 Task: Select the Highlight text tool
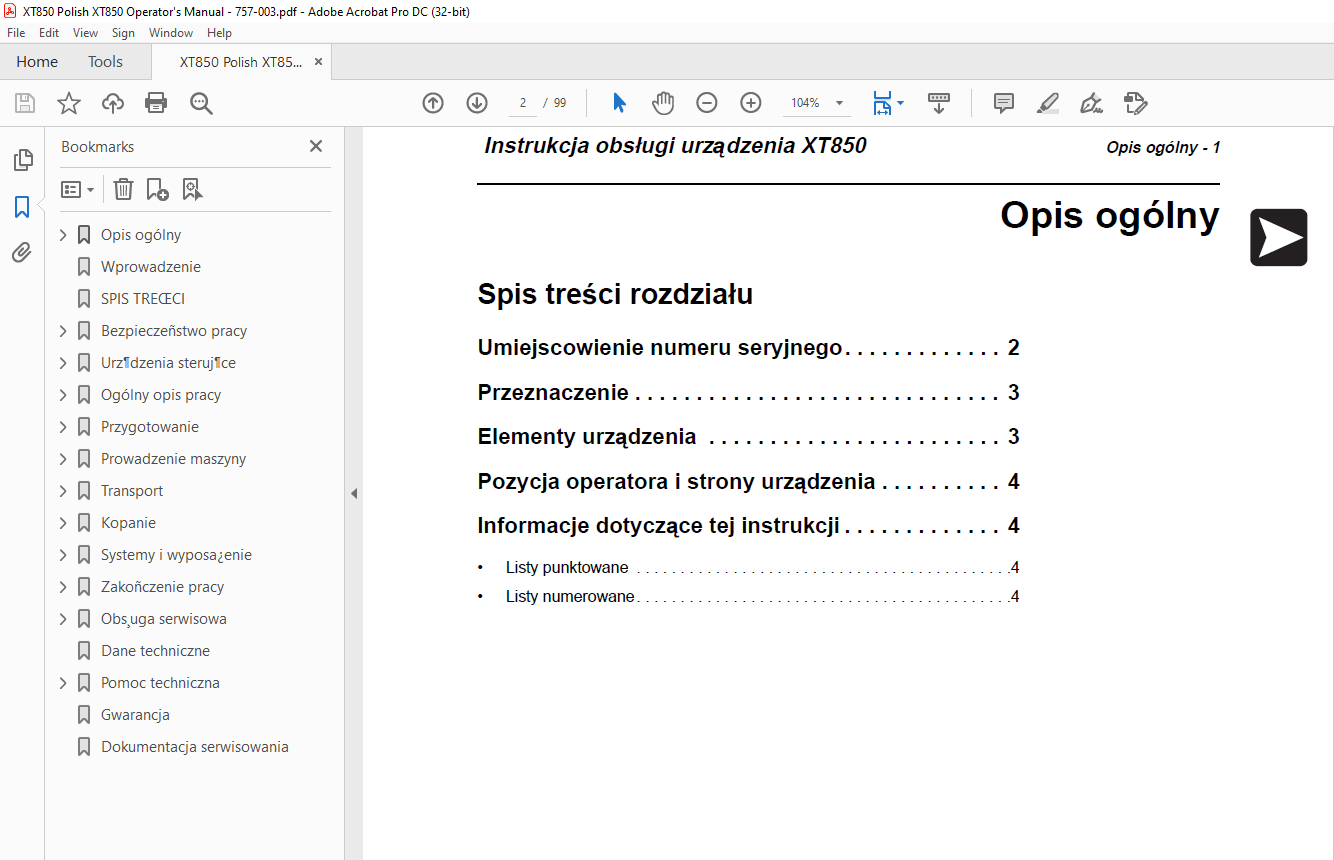(x=1047, y=103)
